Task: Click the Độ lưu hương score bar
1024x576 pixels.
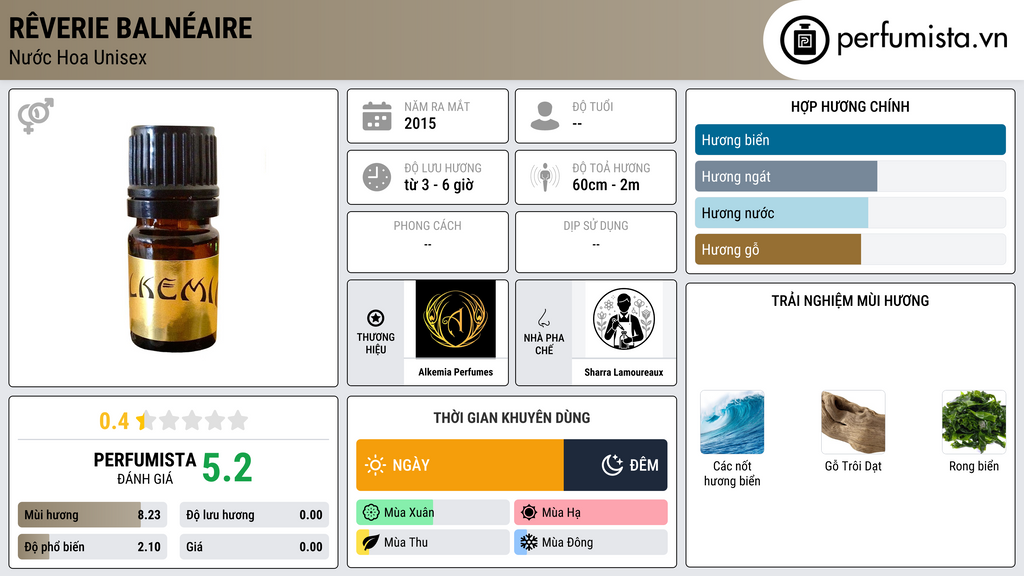Action: click(254, 515)
